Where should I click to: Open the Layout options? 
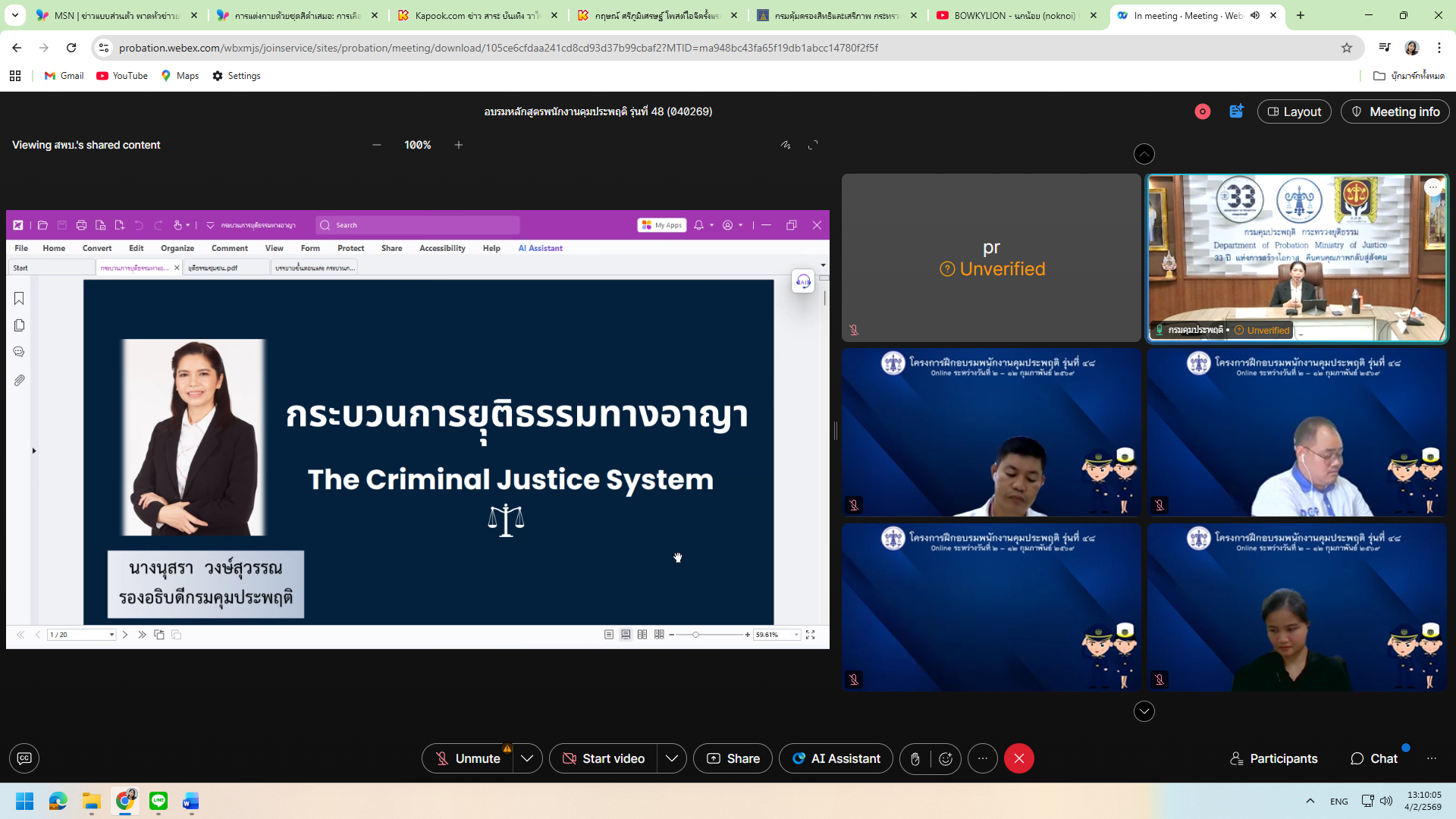(1294, 111)
